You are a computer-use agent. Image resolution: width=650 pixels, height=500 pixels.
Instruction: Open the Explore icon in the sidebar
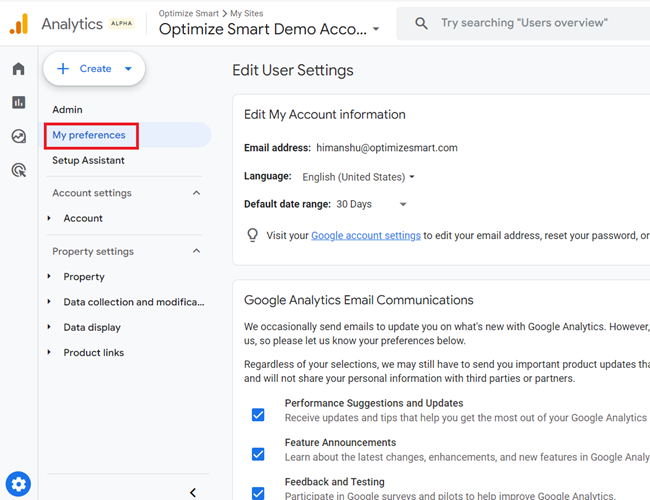(19, 136)
